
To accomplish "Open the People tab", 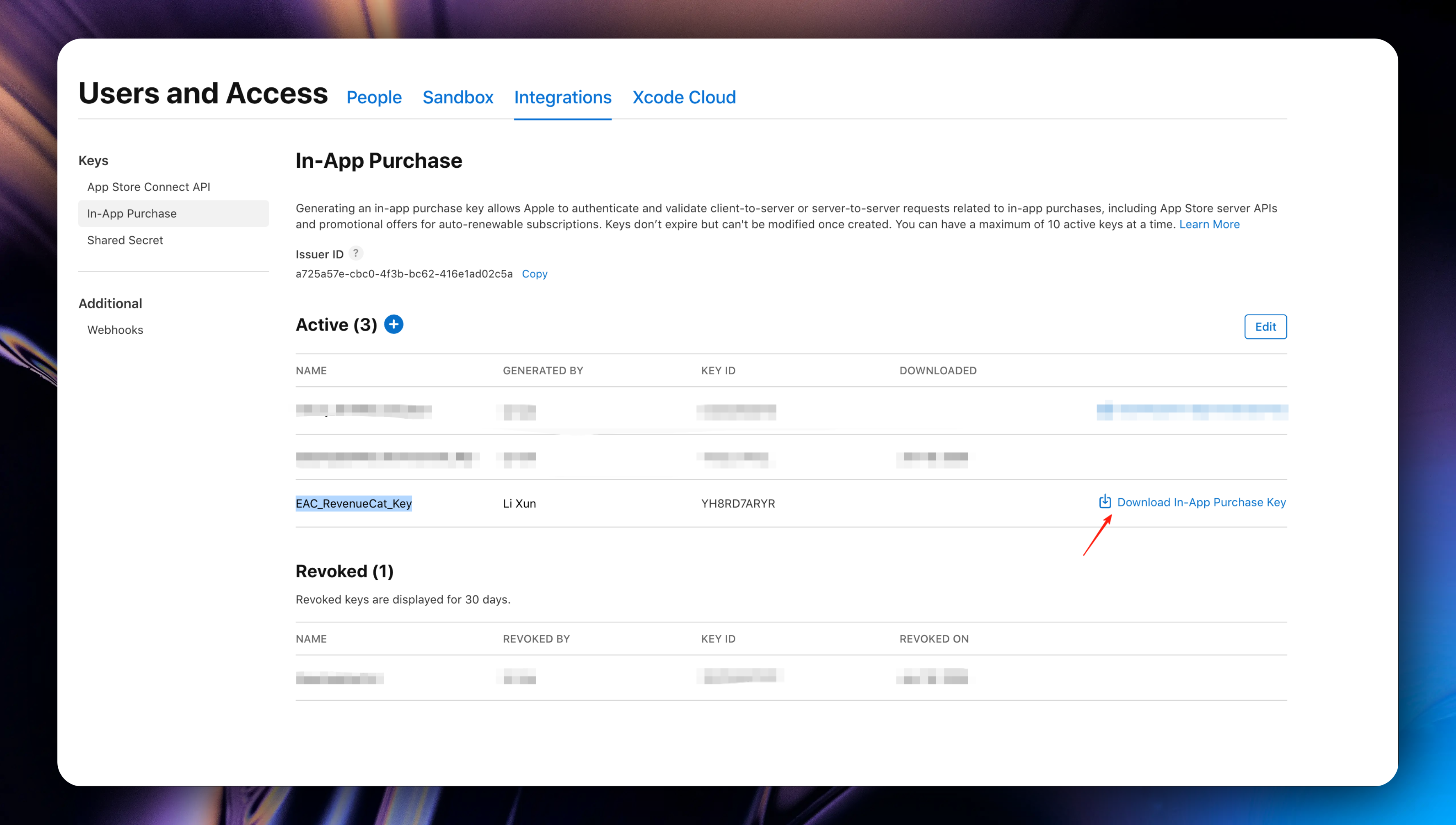I will point(374,98).
